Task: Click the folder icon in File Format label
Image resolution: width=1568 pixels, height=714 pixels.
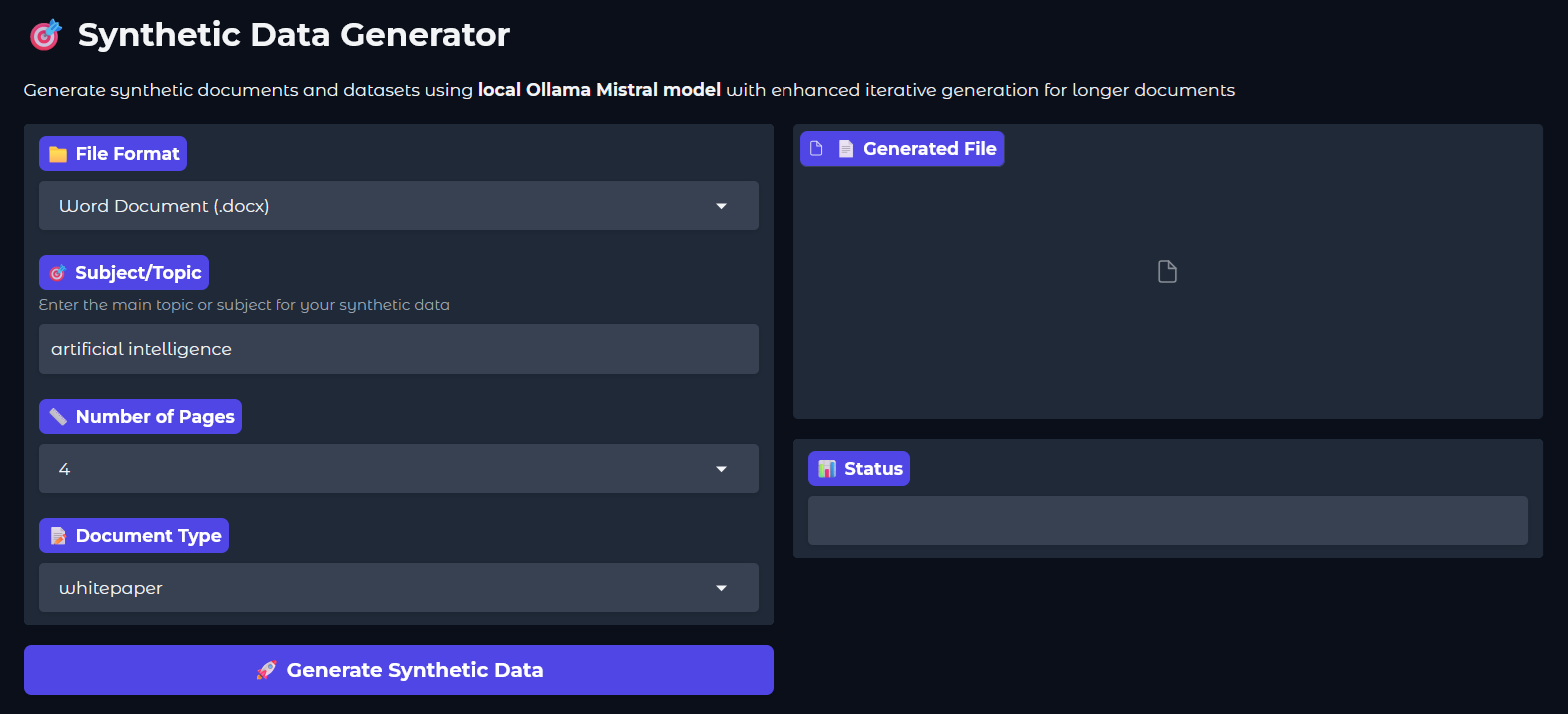Action: pos(58,154)
